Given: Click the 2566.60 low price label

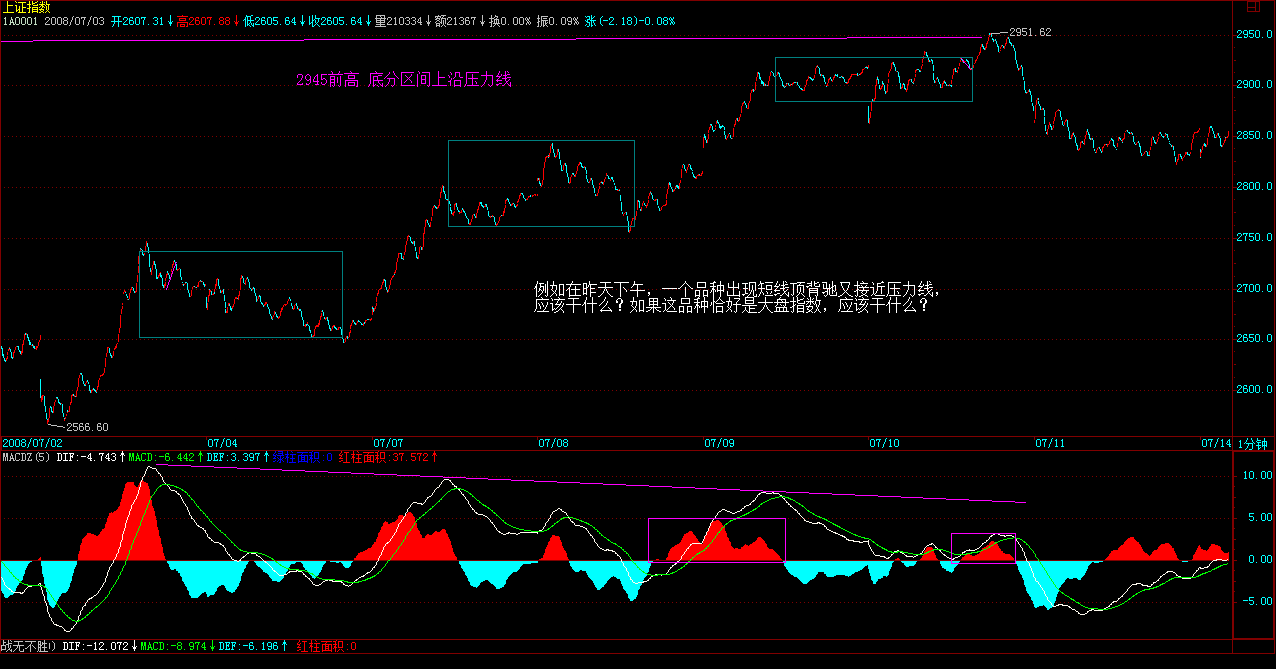Looking at the screenshot, I should coord(87,427).
